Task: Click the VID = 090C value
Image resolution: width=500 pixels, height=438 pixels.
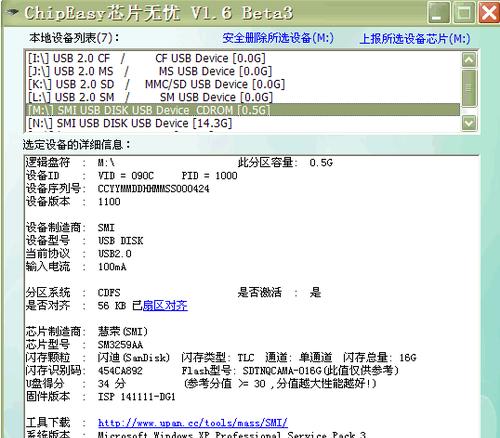Action: [126, 176]
